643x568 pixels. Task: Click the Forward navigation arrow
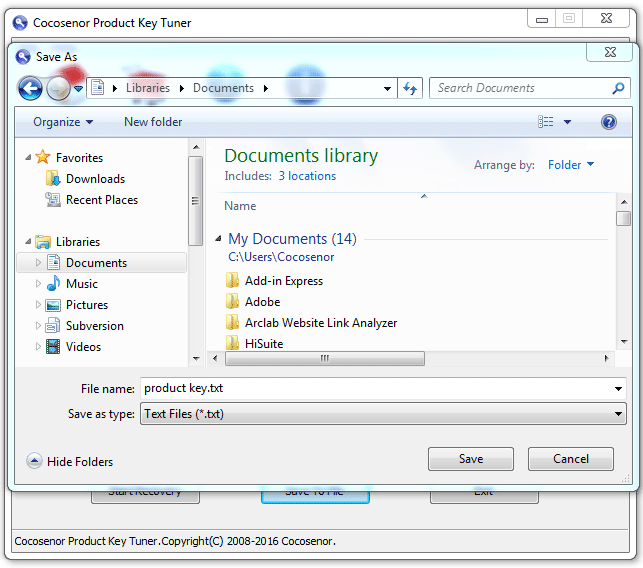point(58,88)
